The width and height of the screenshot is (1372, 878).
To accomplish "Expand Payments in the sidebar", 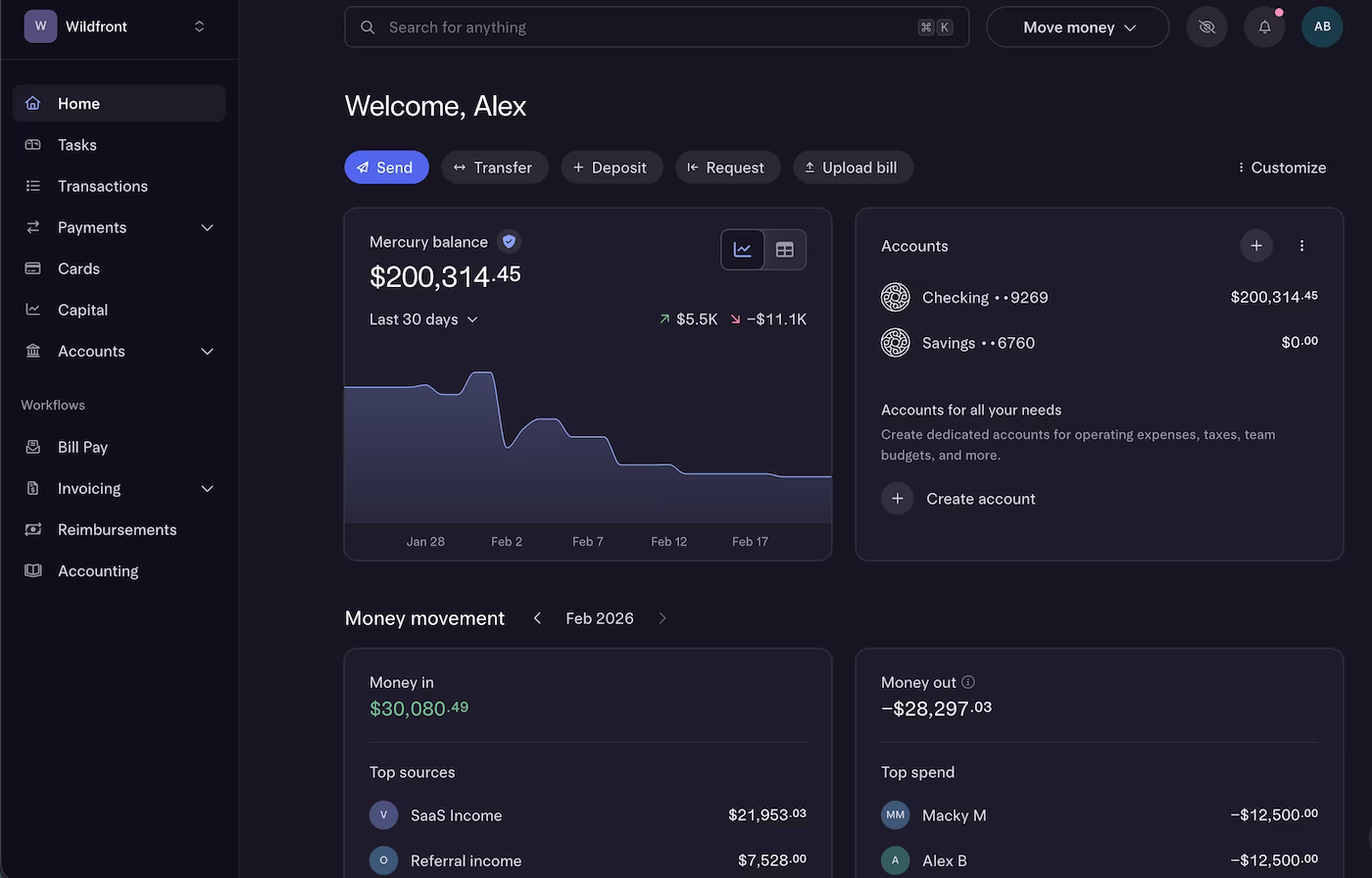I will 207,226.
